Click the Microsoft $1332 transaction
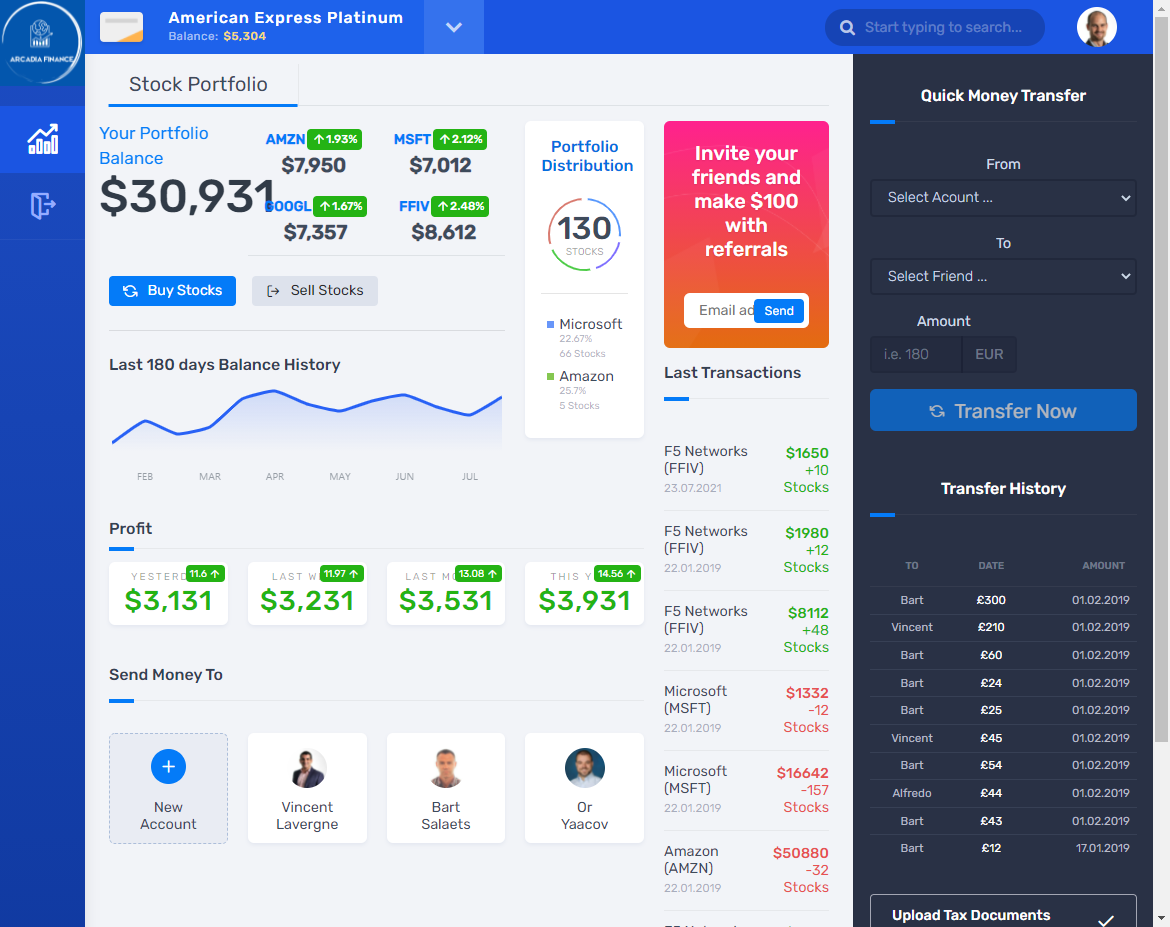The height and width of the screenshot is (927, 1170). 746,711
